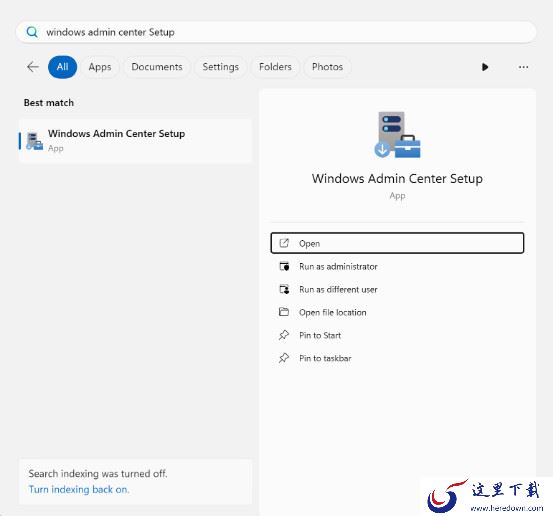This screenshot has width=553, height=516.
Task: Show more filters with play arrow
Action: (485, 67)
